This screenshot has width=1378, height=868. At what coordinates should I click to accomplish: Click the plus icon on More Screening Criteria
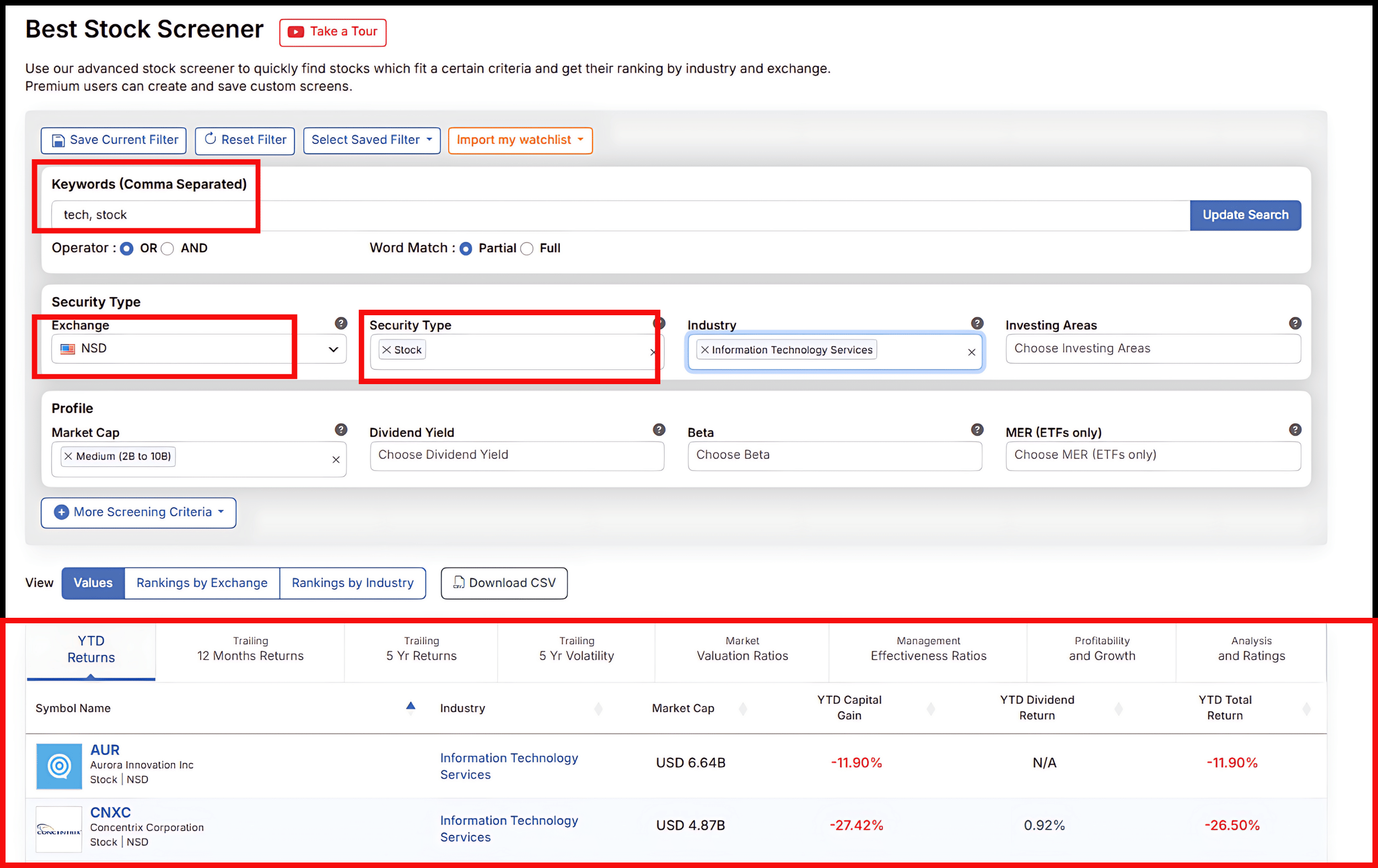pos(61,512)
